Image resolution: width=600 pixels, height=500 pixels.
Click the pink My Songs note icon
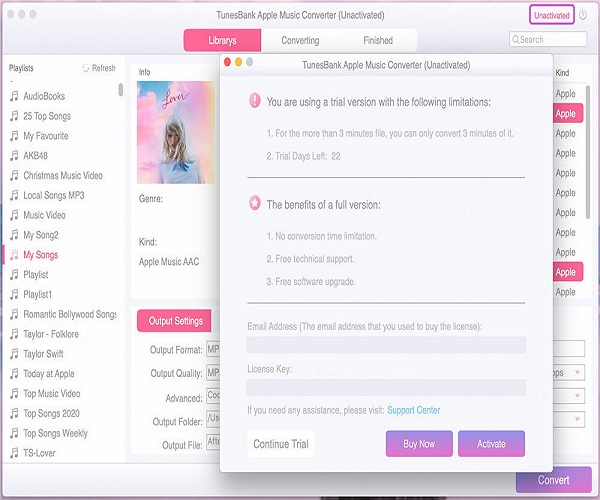[x=14, y=255]
